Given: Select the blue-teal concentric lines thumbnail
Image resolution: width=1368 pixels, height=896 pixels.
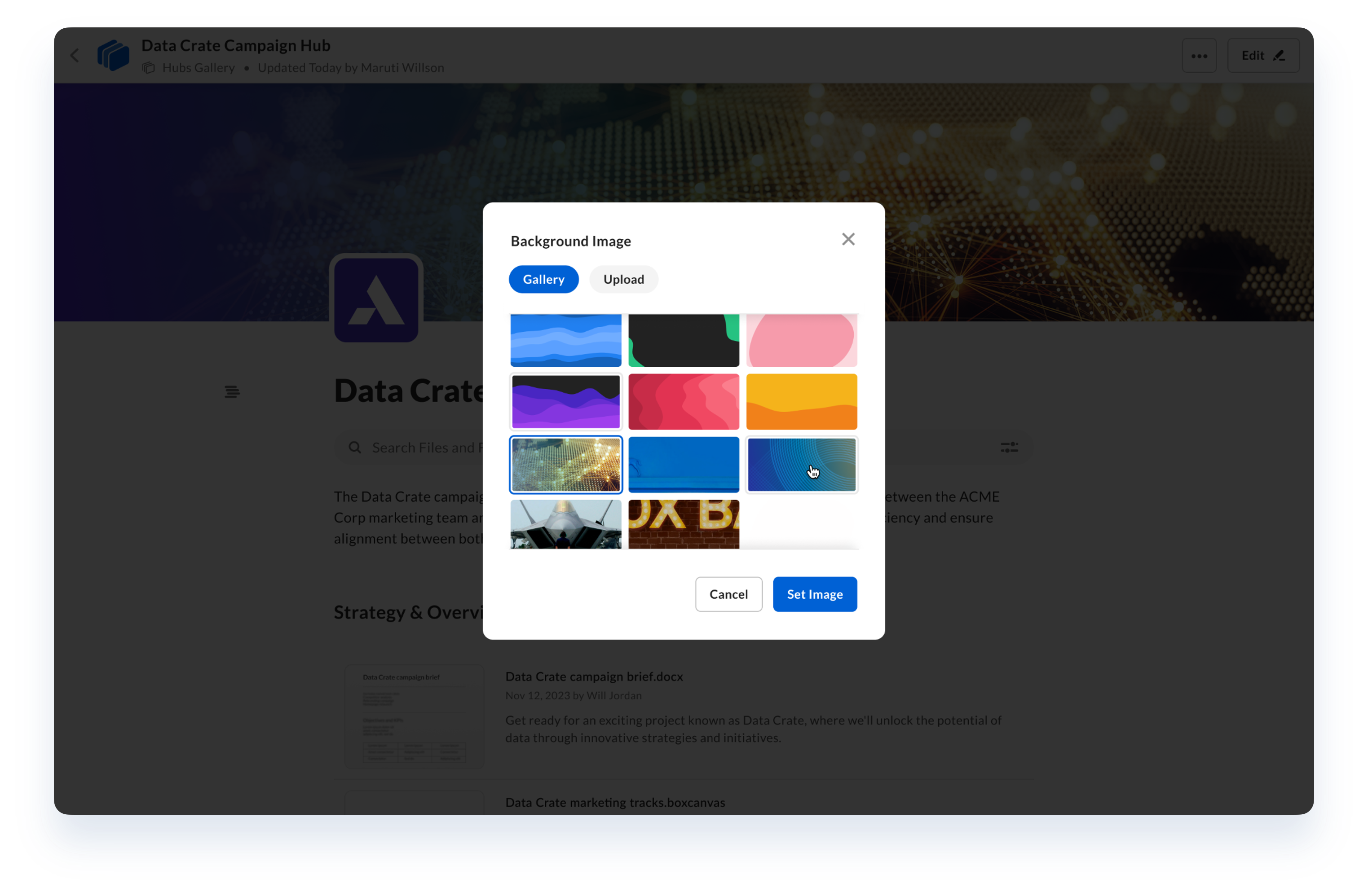Looking at the screenshot, I should [801, 464].
